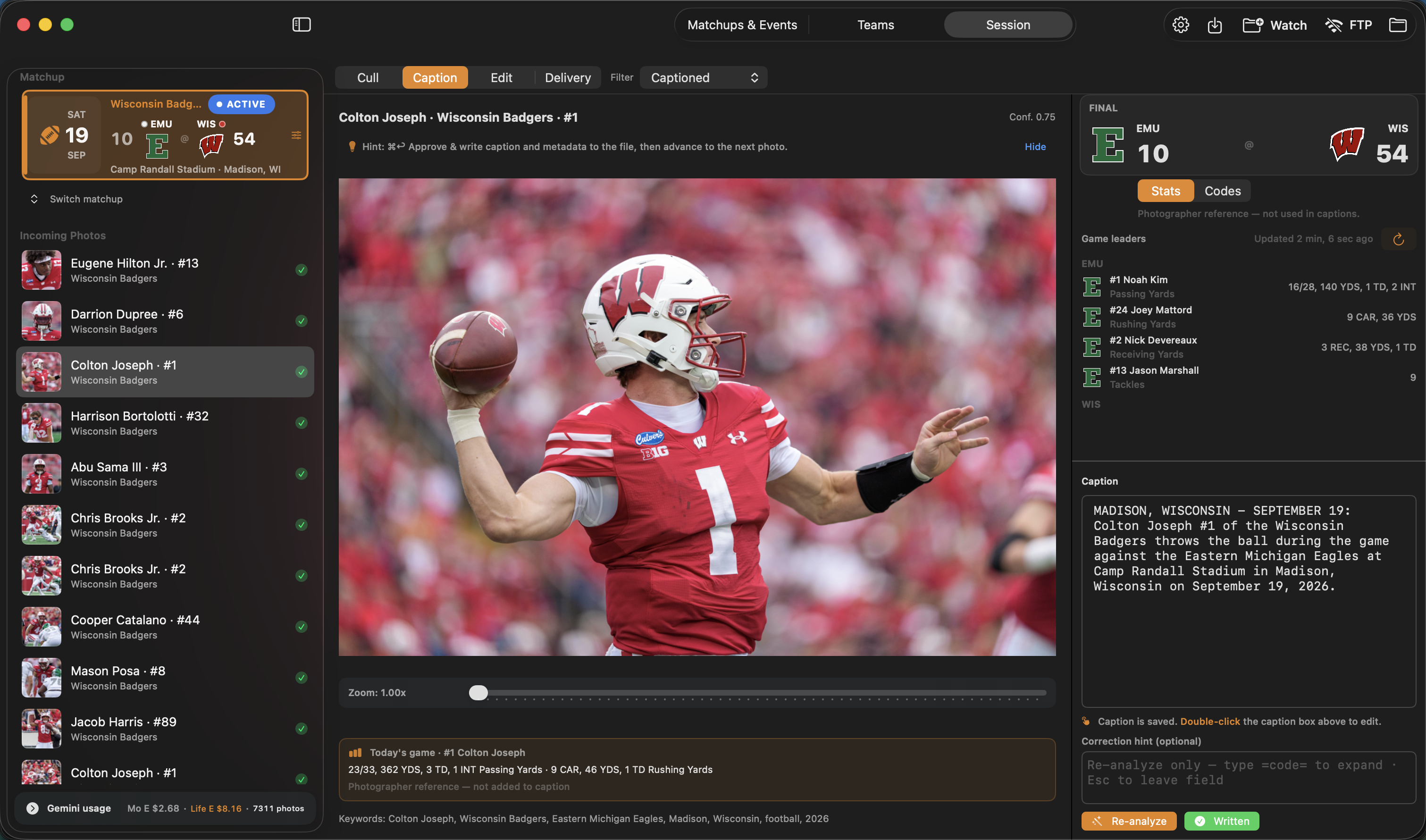
Task: Click the bar chart Today's game icon
Action: 355,753
